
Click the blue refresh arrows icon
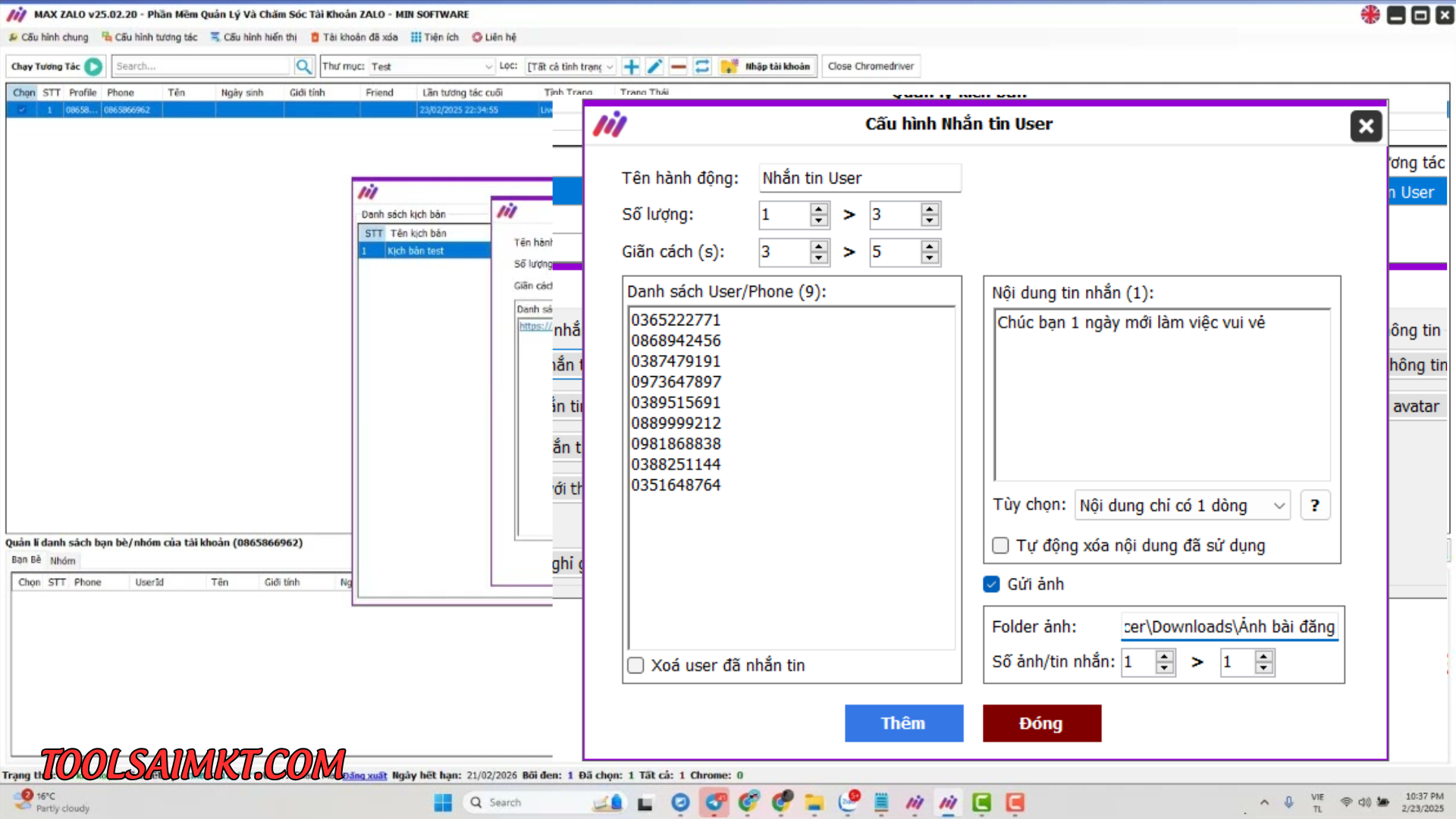click(702, 67)
